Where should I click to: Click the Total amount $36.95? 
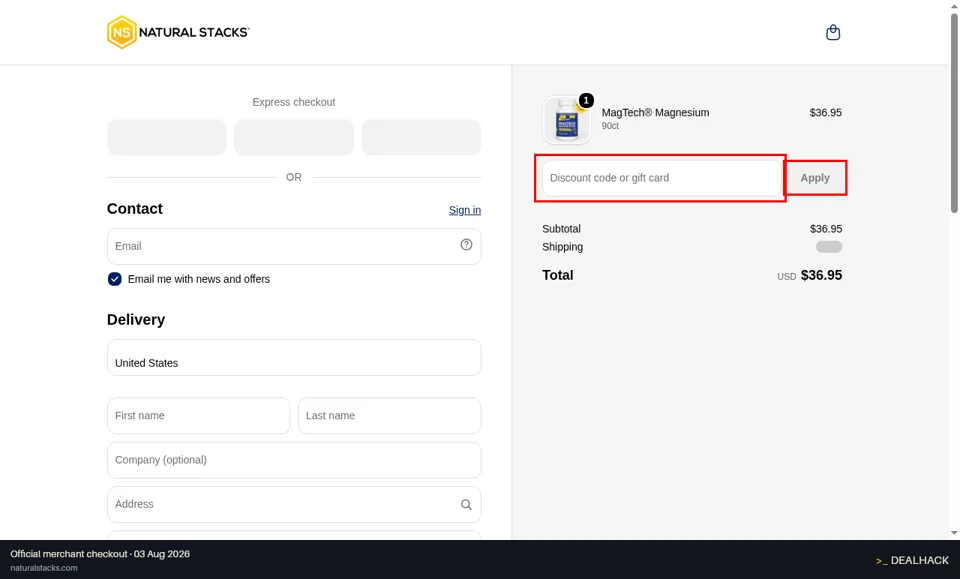pos(821,275)
